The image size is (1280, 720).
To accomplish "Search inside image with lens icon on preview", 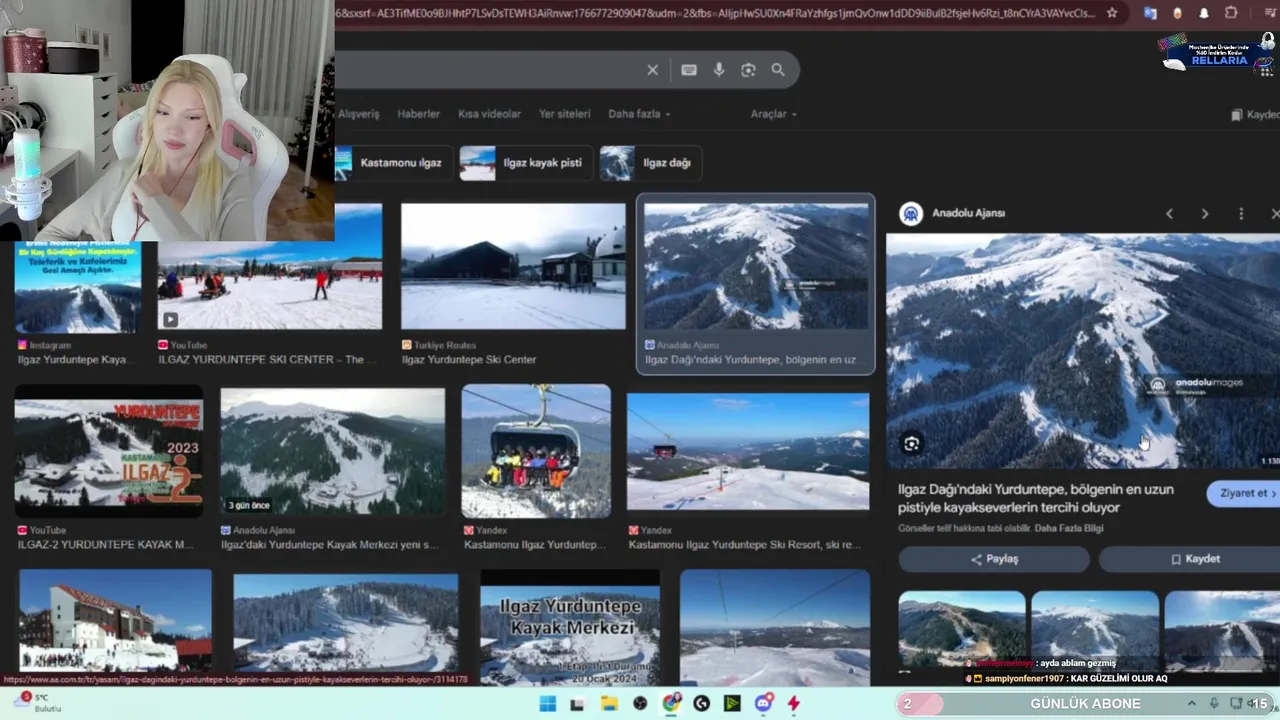I will [911, 443].
